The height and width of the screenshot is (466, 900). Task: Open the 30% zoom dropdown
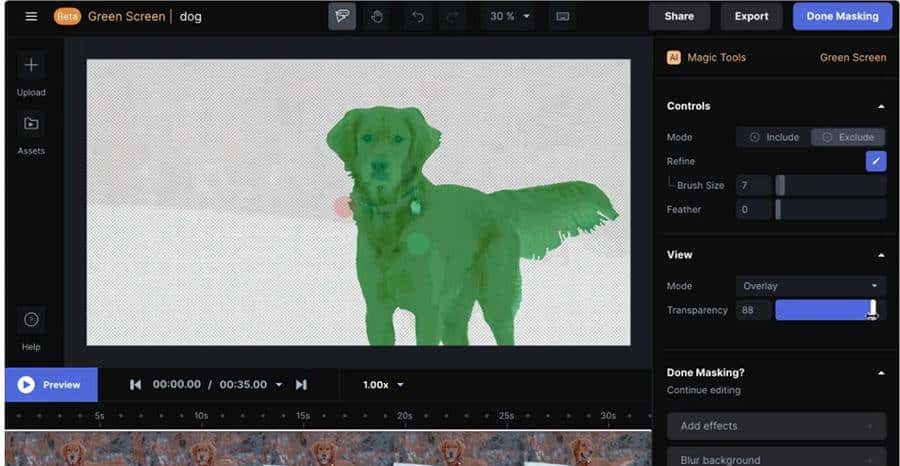tap(507, 16)
